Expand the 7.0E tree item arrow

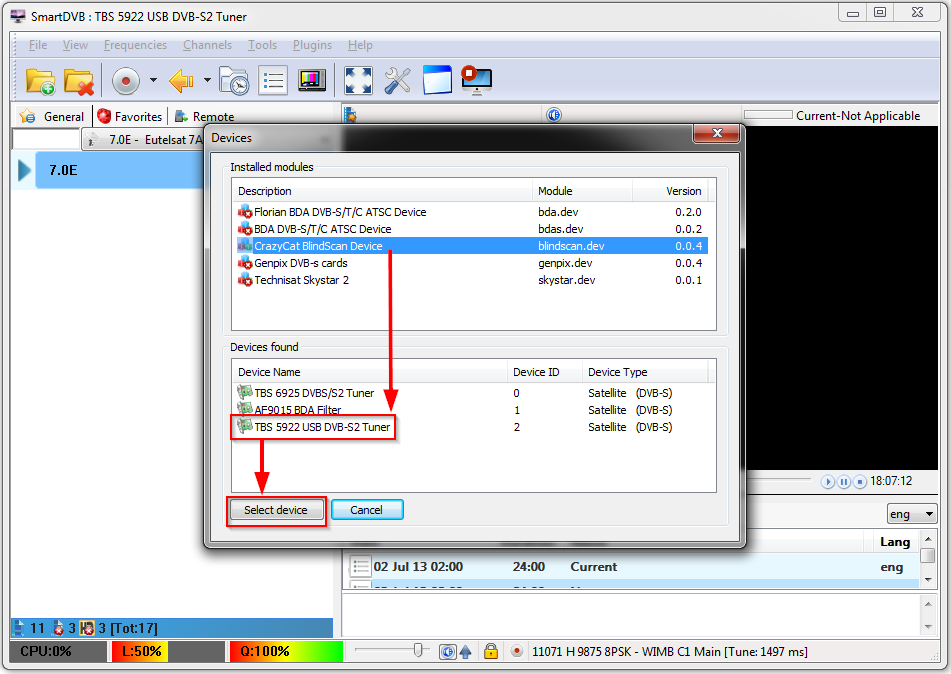pyautogui.click(x=24, y=170)
